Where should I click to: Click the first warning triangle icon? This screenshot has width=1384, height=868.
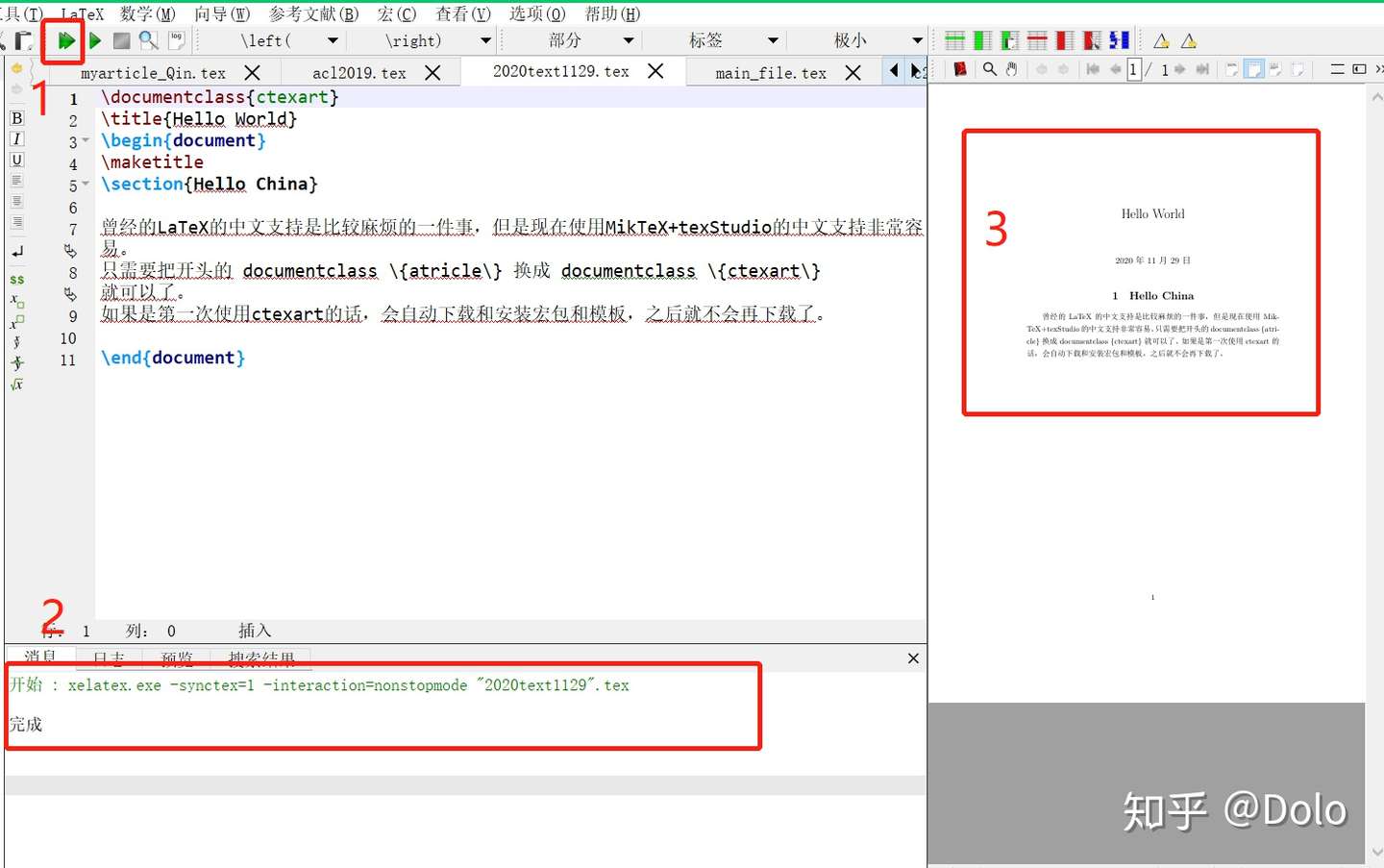coord(1161,41)
